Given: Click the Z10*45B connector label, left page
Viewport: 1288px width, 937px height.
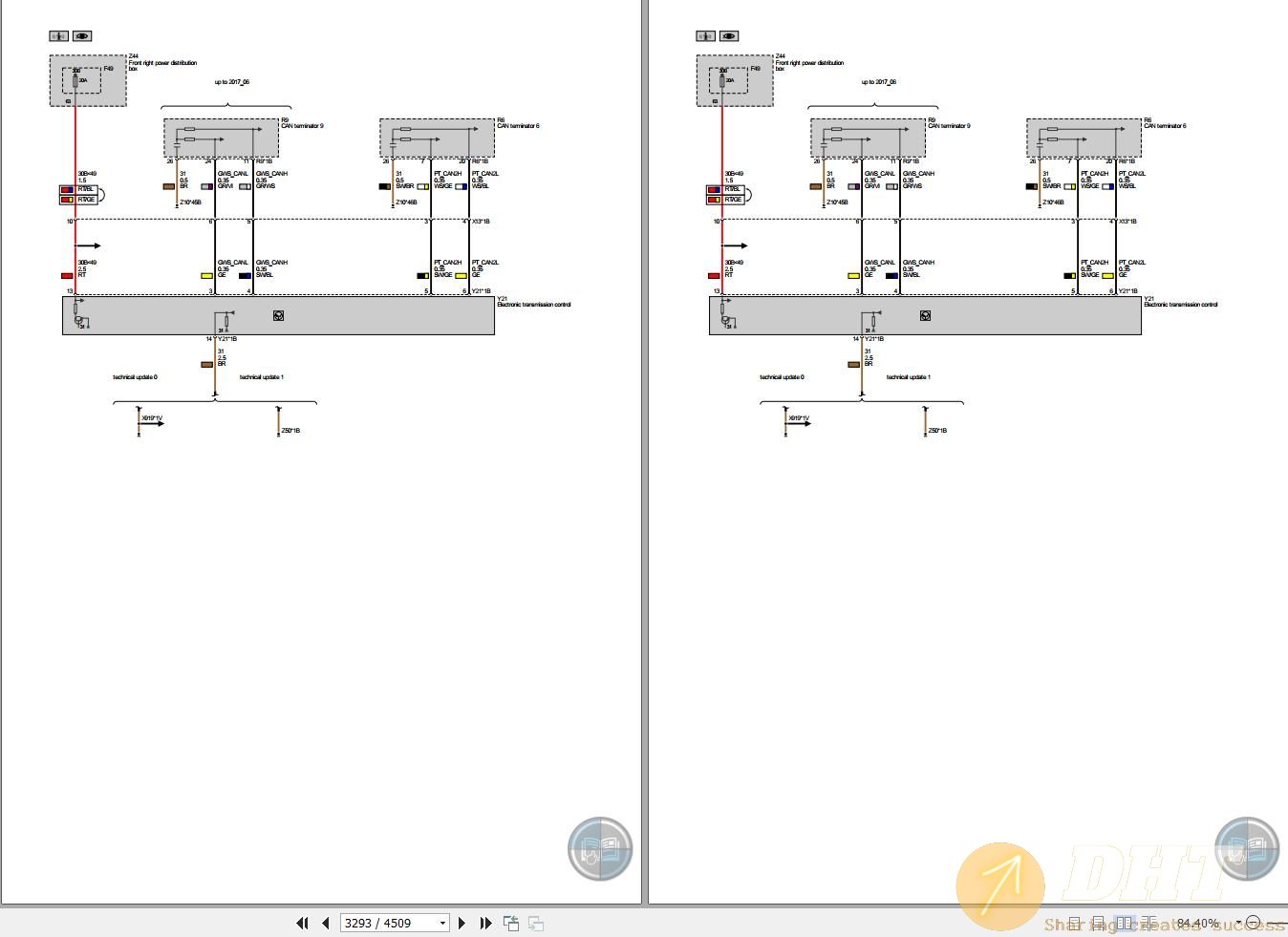Looking at the screenshot, I should [190, 202].
